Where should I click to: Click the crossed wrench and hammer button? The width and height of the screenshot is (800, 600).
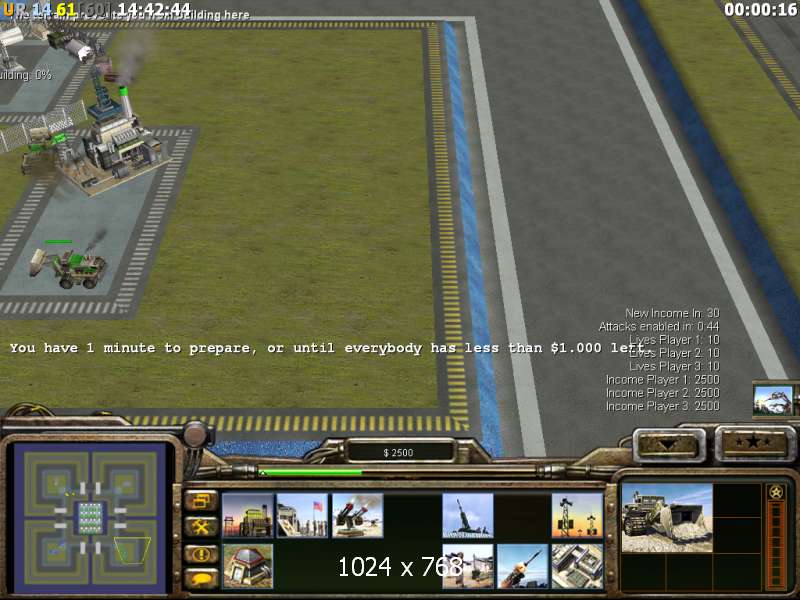point(202,527)
